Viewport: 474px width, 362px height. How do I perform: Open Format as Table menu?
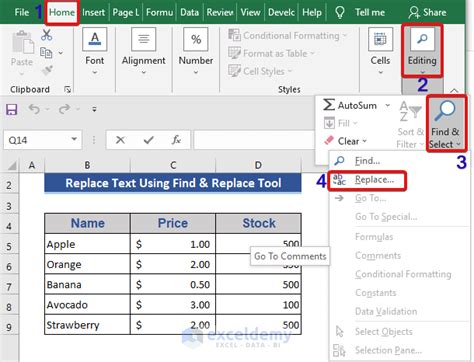click(x=271, y=53)
